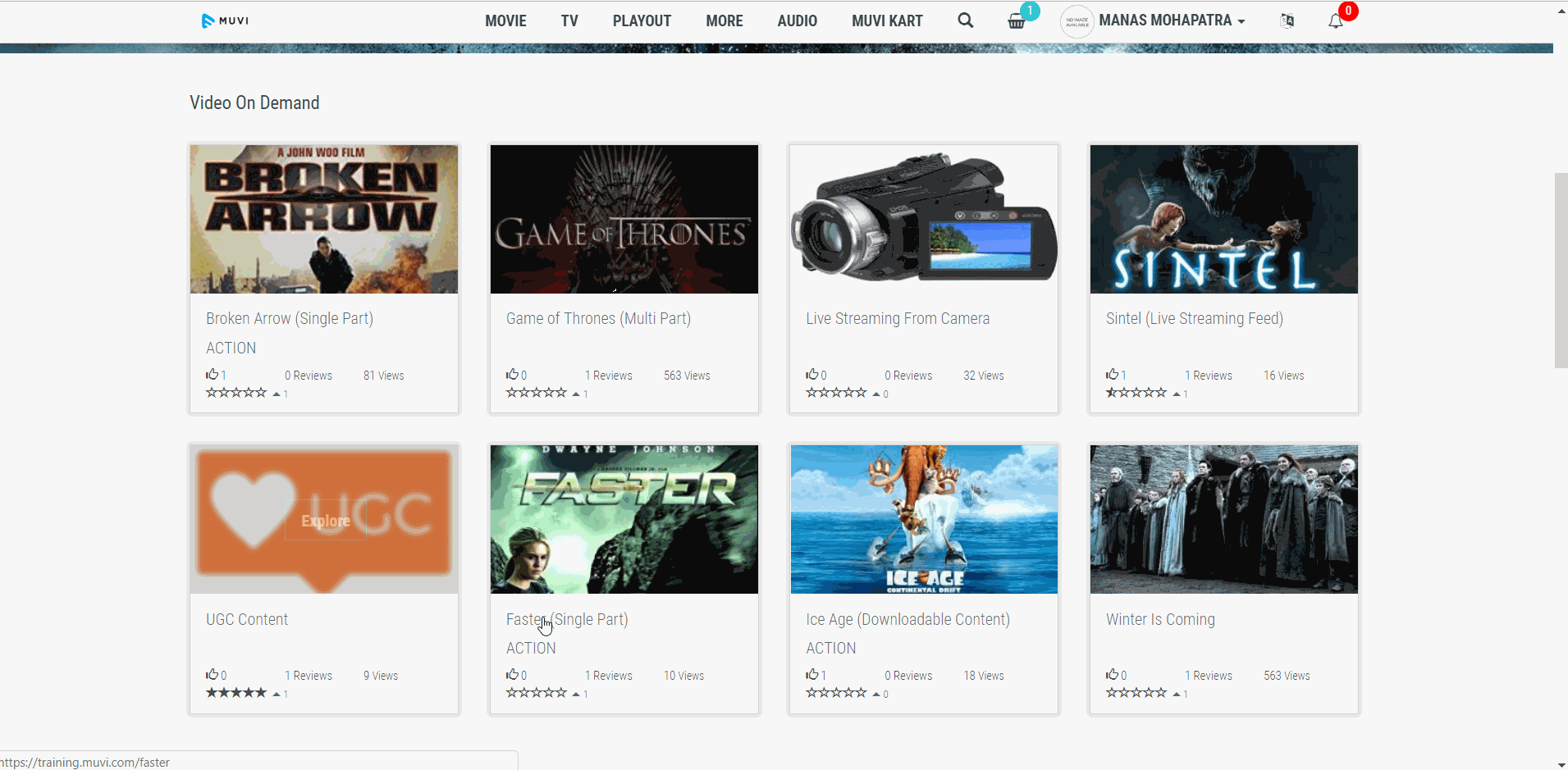Click '1 Reviews' under Sintel
This screenshot has width=1568, height=770.
pos(1209,376)
